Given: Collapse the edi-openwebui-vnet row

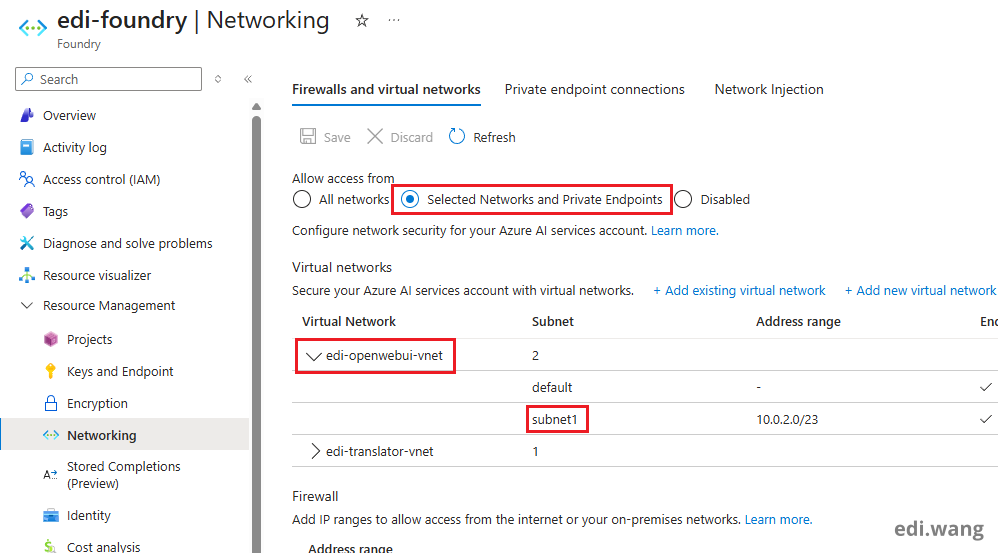Looking at the screenshot, I should pos(313,355).
